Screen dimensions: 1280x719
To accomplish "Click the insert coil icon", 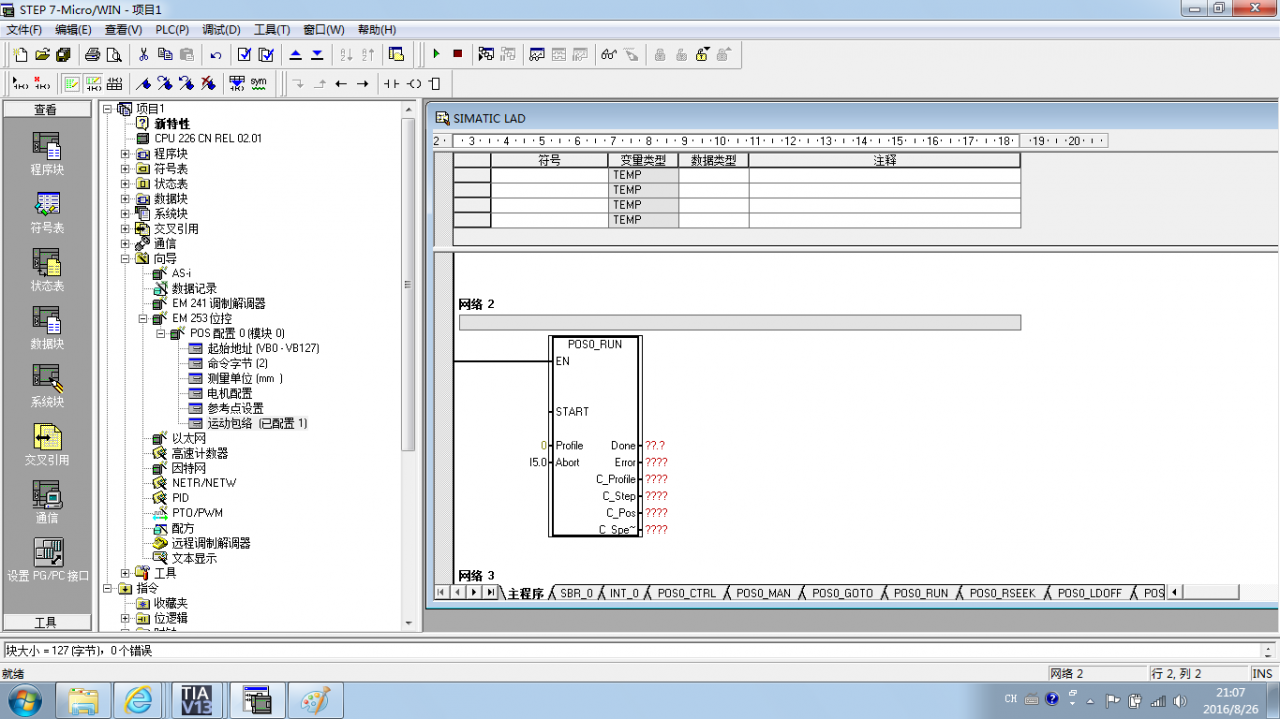I will [x=414, y=84].
